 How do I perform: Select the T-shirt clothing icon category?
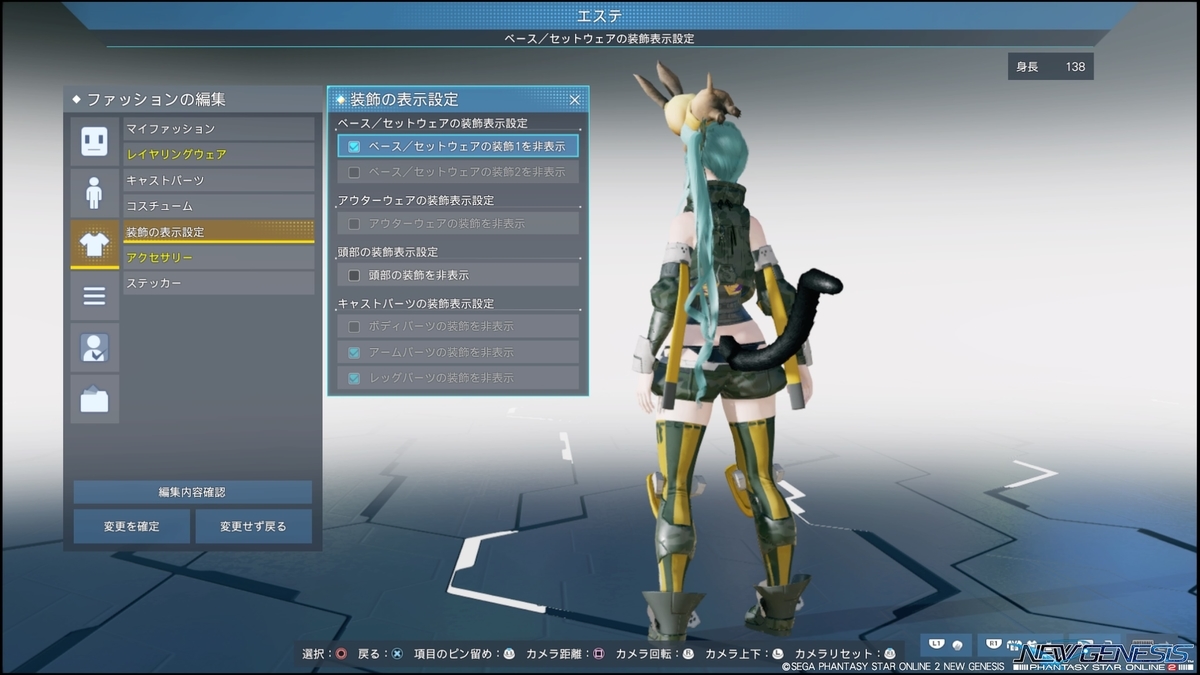click(x=94, y=244)
